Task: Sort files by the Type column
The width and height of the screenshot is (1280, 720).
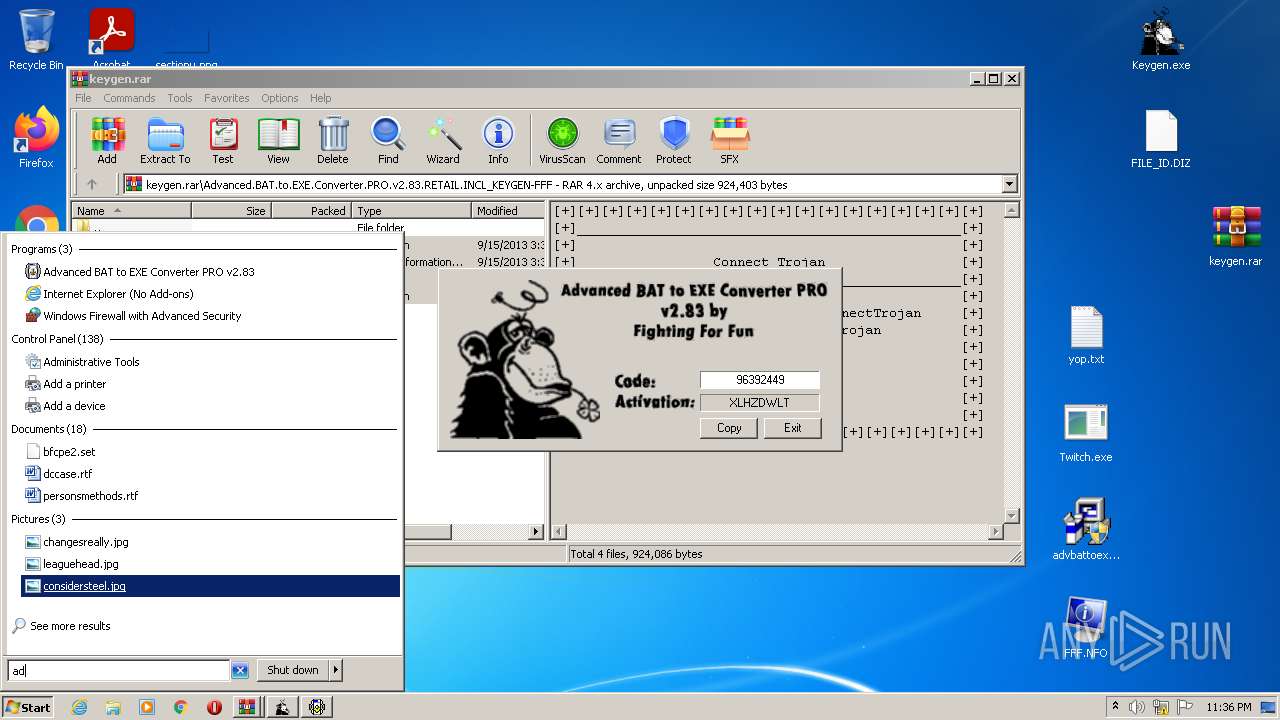Action: [x=411, y=211]
